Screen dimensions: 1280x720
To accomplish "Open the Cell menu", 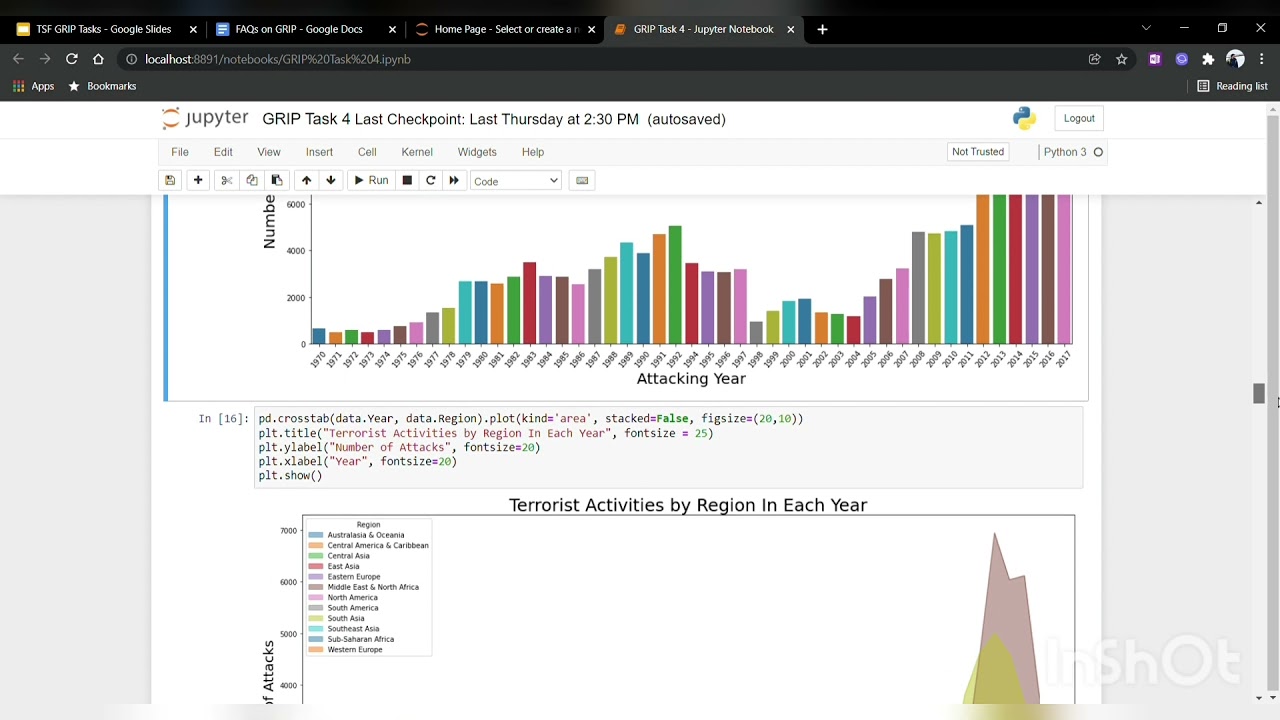I will click(x=367, y=152).
